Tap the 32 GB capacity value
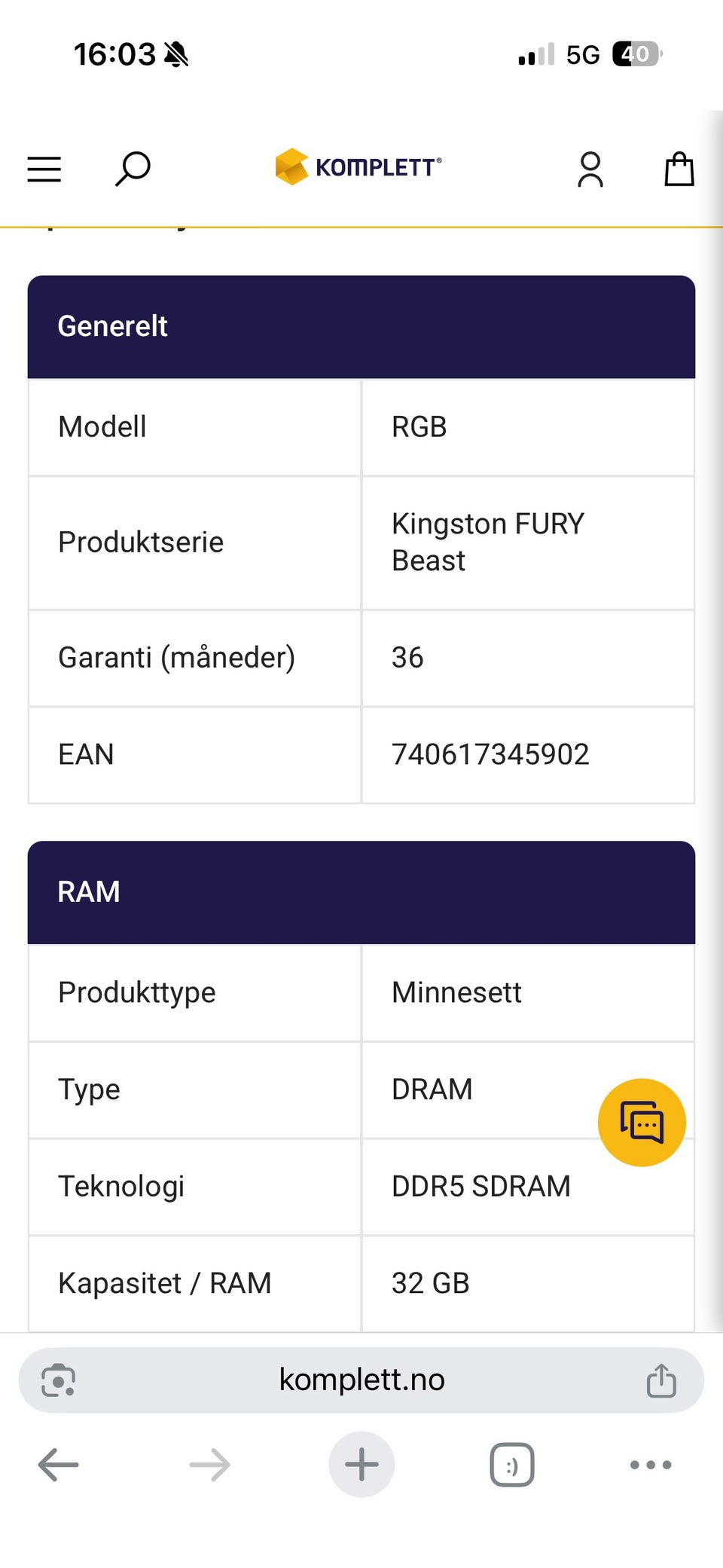The height and width of the screenshot is (1568, 723). tap(431, 1283)
